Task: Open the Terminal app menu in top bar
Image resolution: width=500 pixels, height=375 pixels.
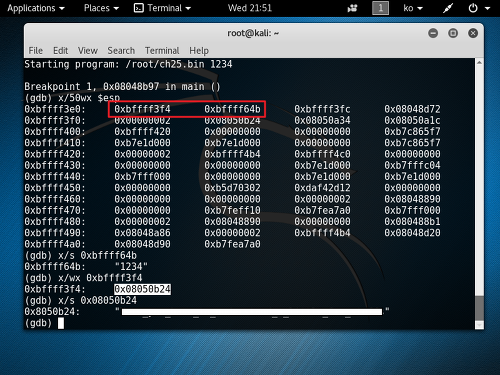Action: tap(162, 8)
